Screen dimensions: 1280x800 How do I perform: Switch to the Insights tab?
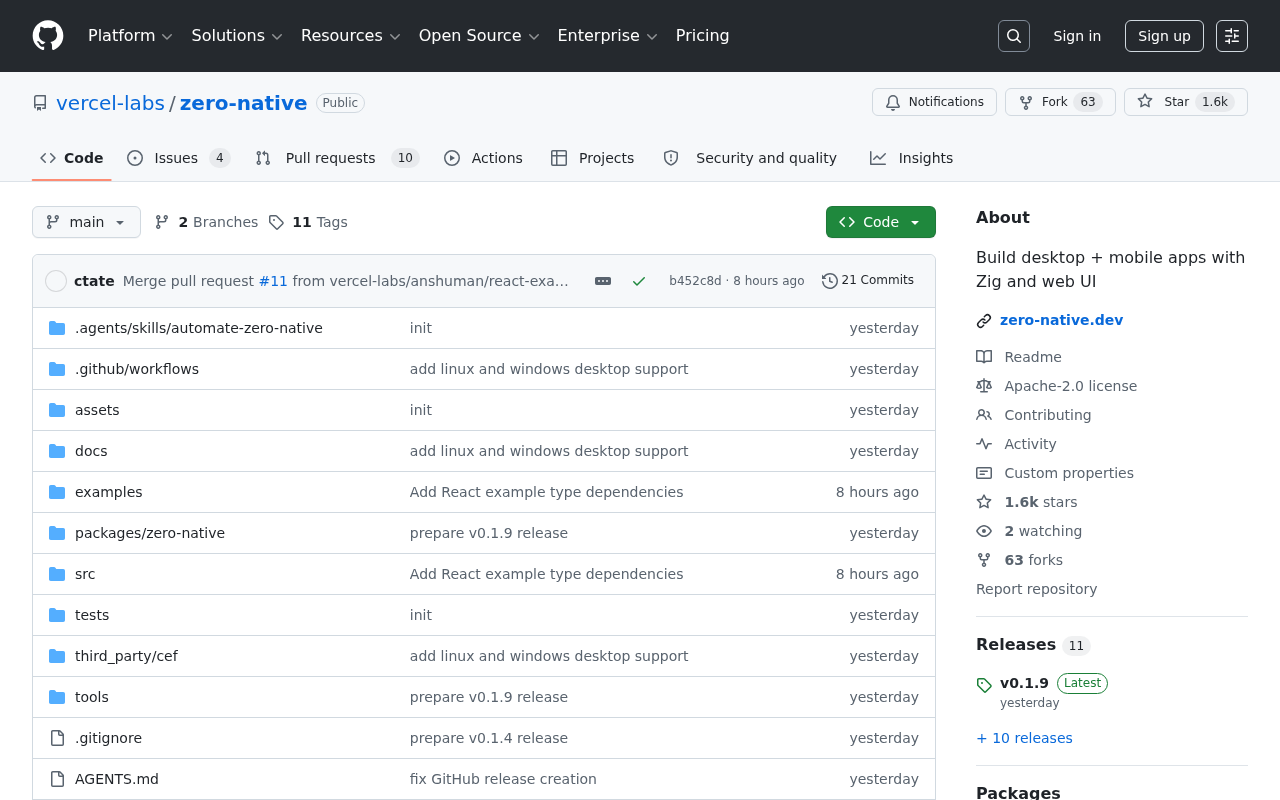[x=912, y=158]
